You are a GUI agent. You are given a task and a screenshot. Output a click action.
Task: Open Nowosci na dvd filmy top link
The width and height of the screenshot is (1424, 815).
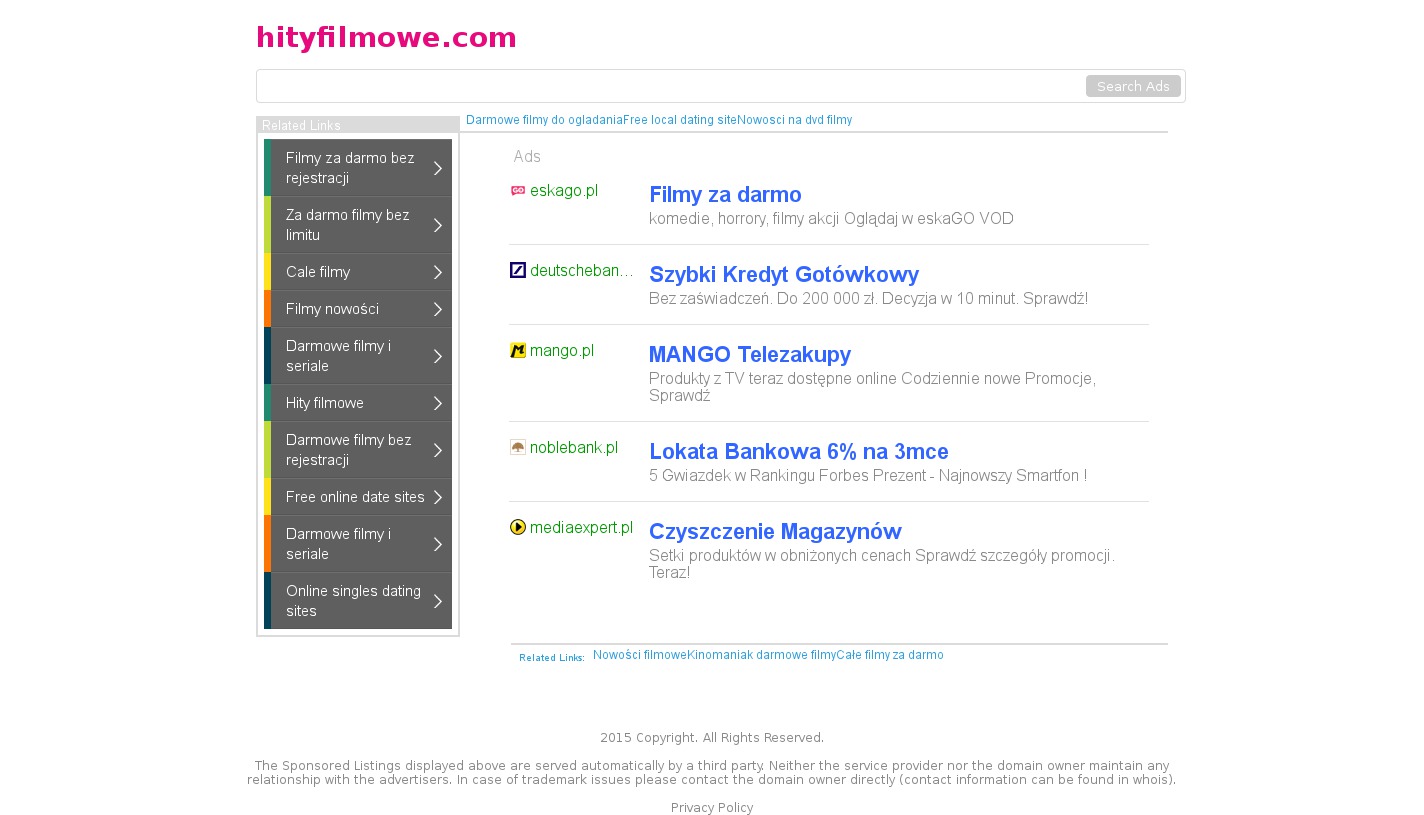point(795,120)
